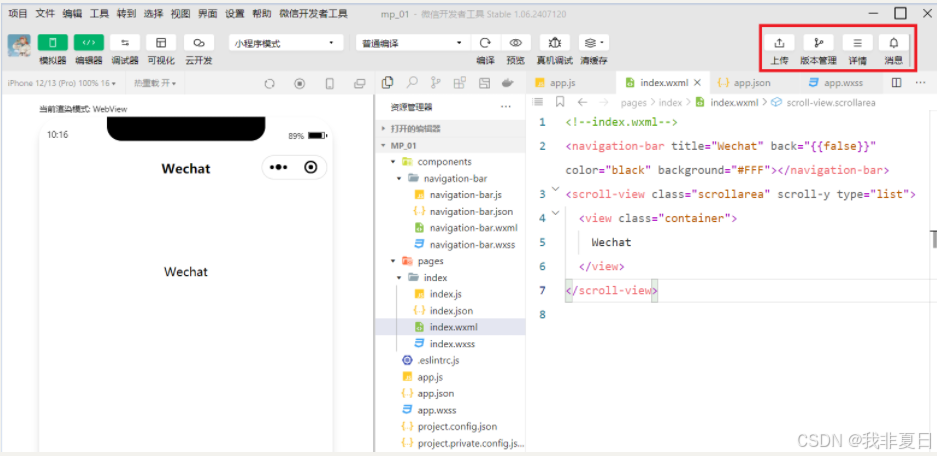Open the 编辑 menu

[x=72, y=13]
